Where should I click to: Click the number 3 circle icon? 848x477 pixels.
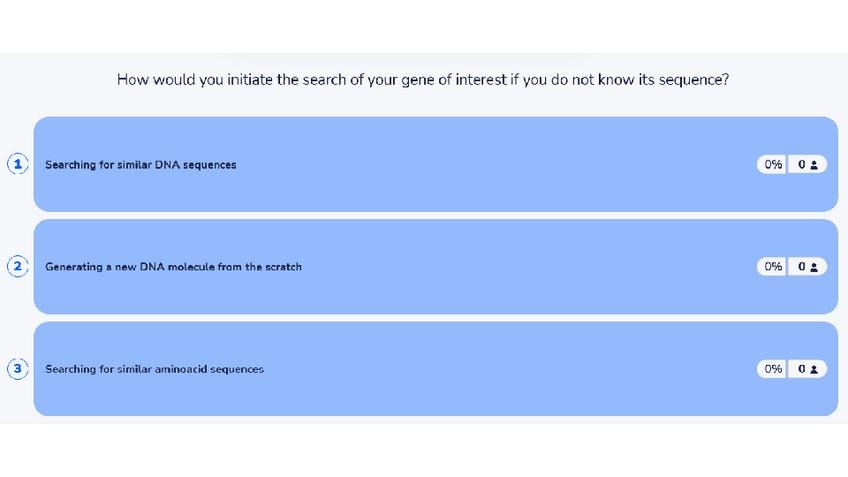click(x=18, y=369)
